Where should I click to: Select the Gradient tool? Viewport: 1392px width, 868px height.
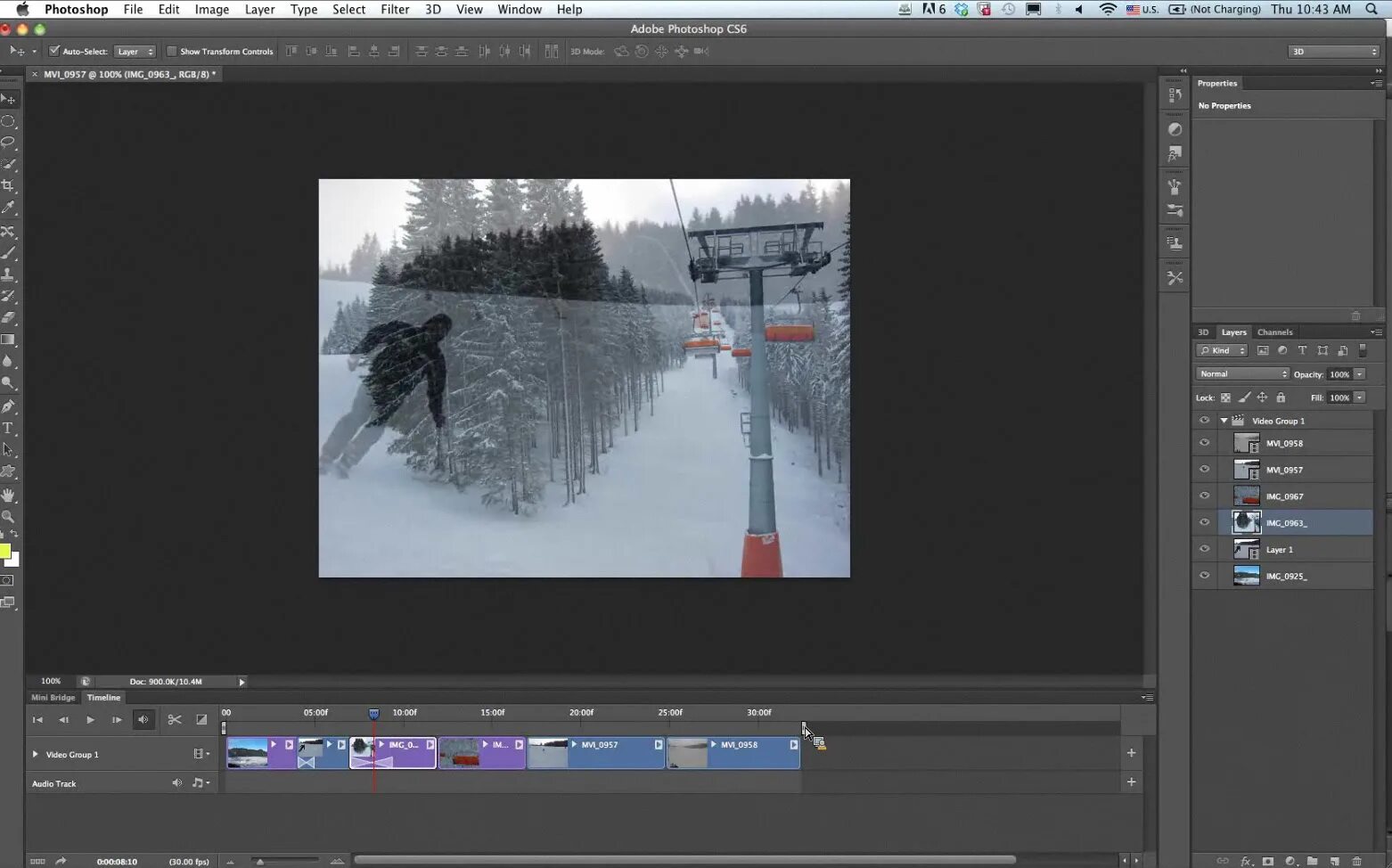(8, 340)
